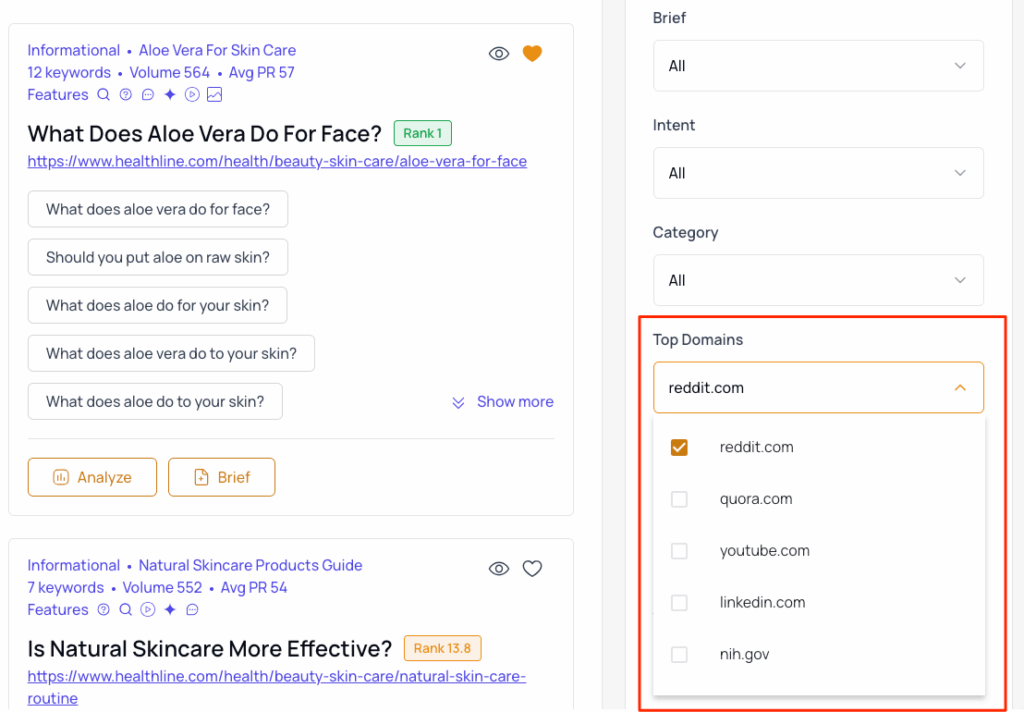Expand the Category dropdown
The image size is (1024, 712).
[818, 280]
